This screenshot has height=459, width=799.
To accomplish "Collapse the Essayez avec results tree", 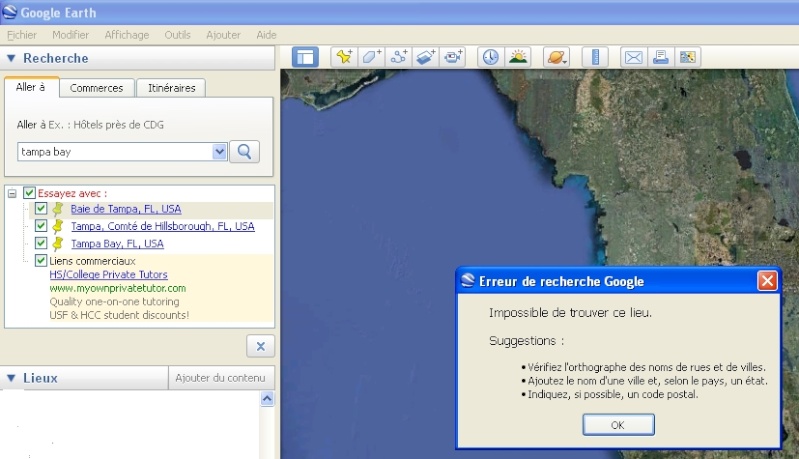I will pos(12,194).
